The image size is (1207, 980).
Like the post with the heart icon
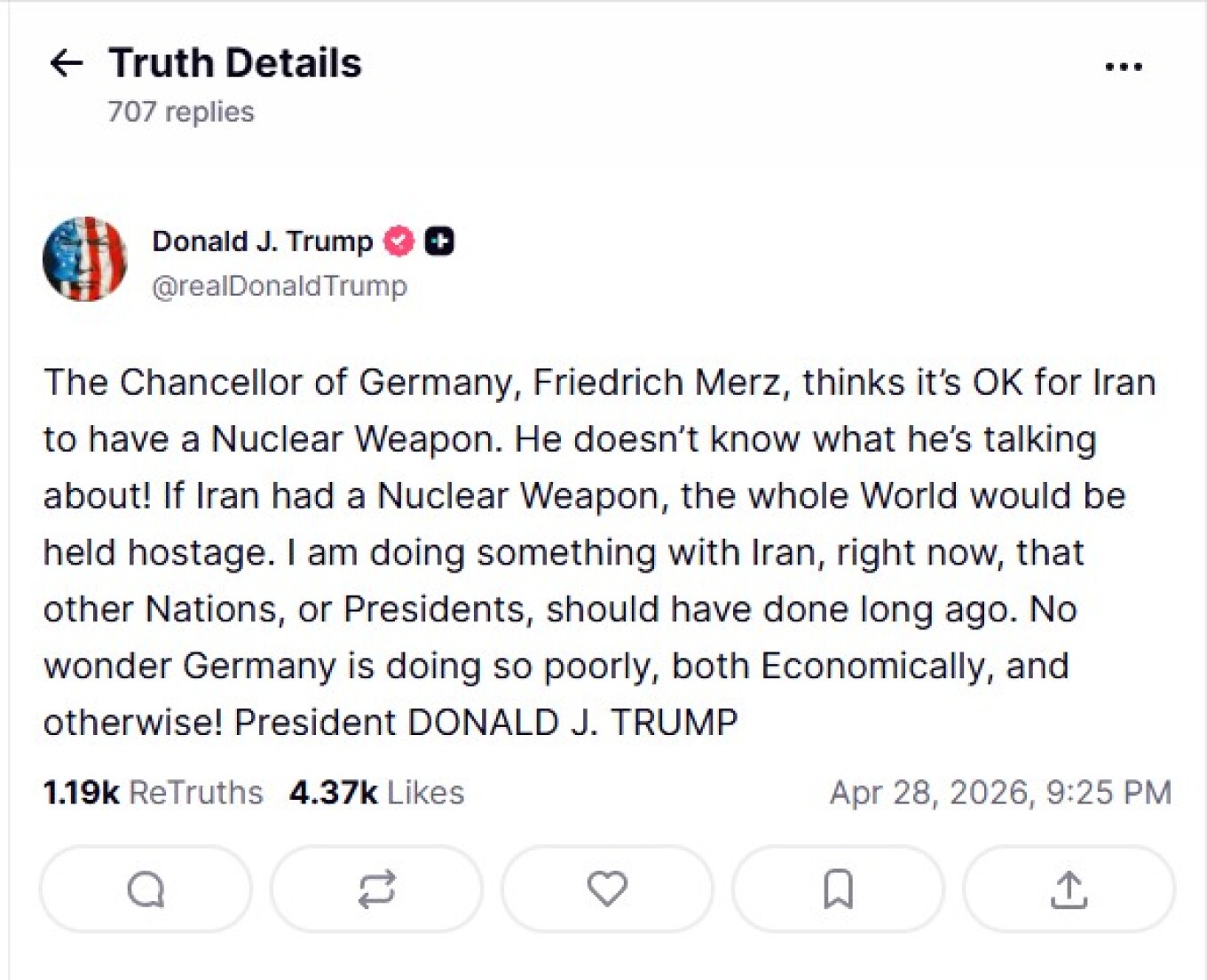(607, 889)
